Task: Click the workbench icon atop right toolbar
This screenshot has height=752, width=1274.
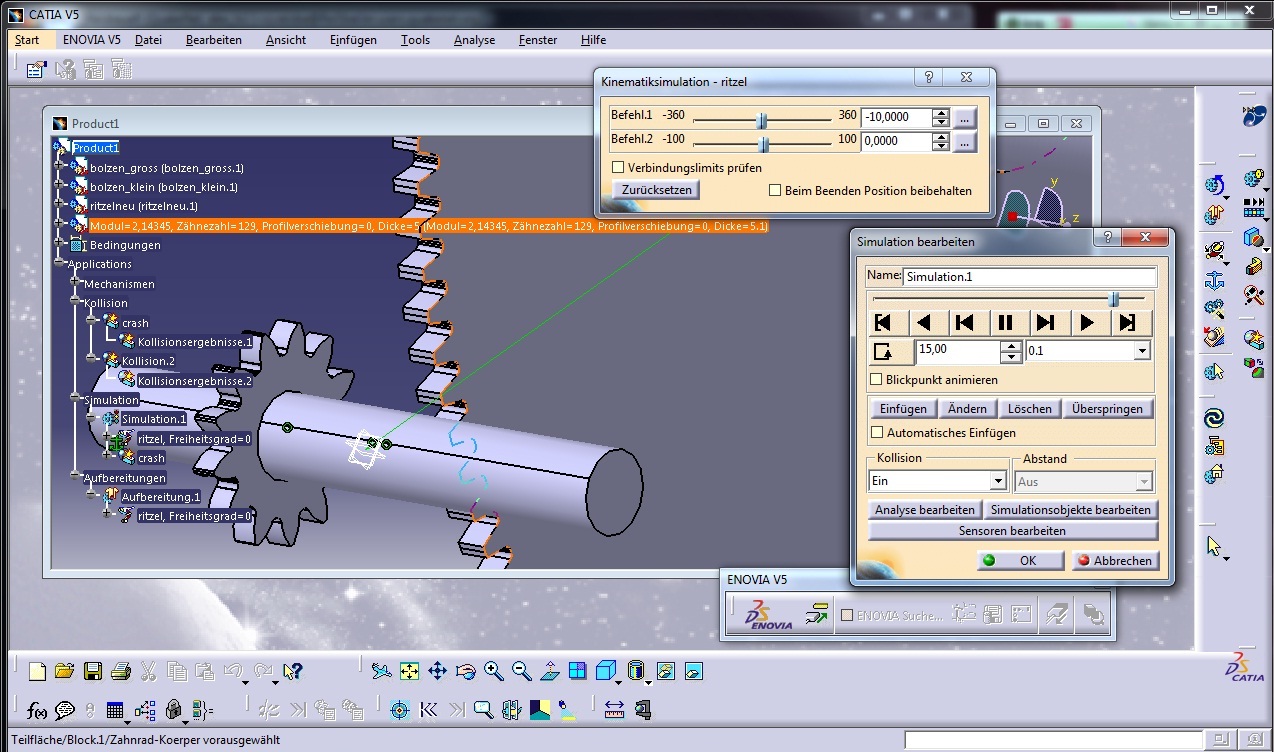Action: point(1254,116)
